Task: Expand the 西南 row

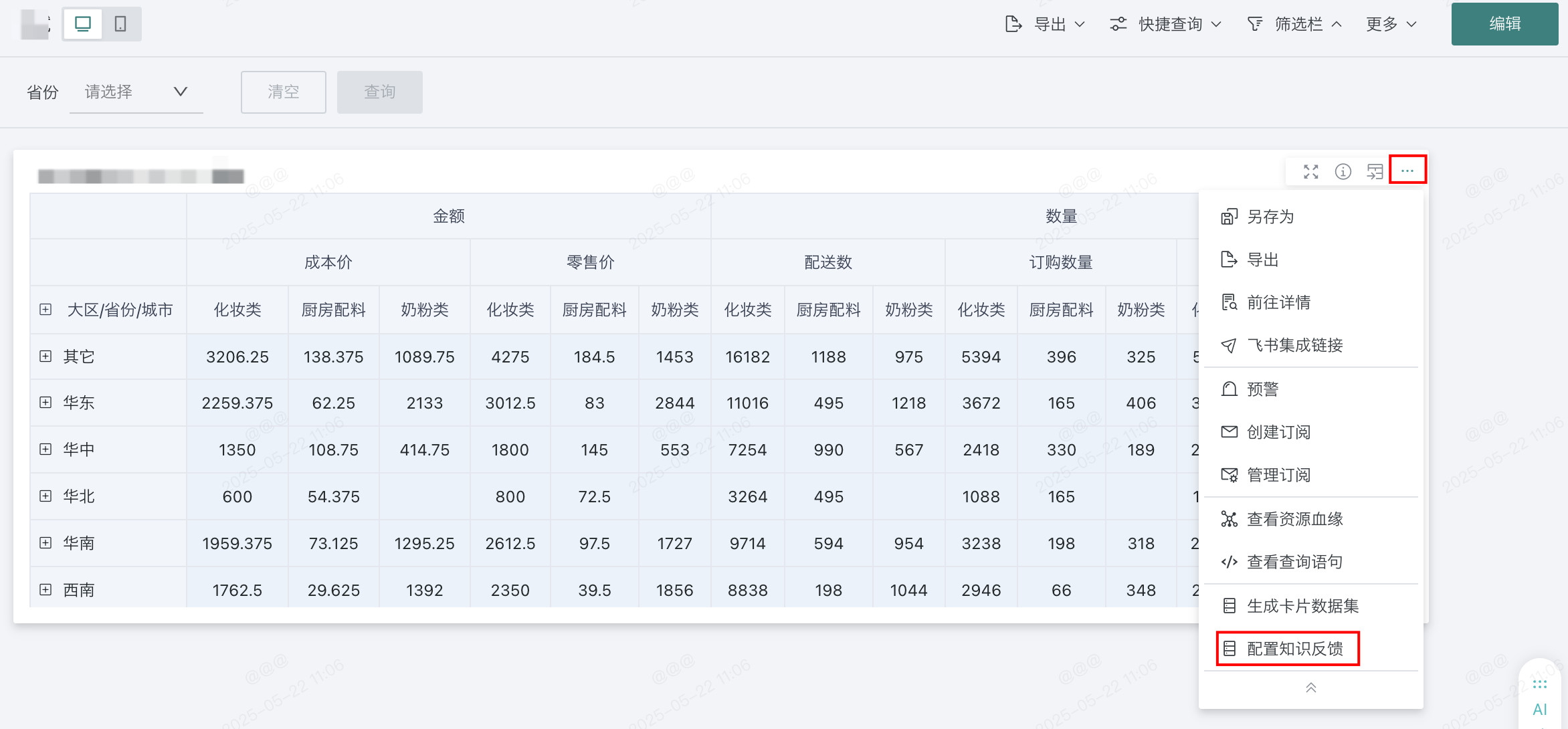Action: click(45, 589)
